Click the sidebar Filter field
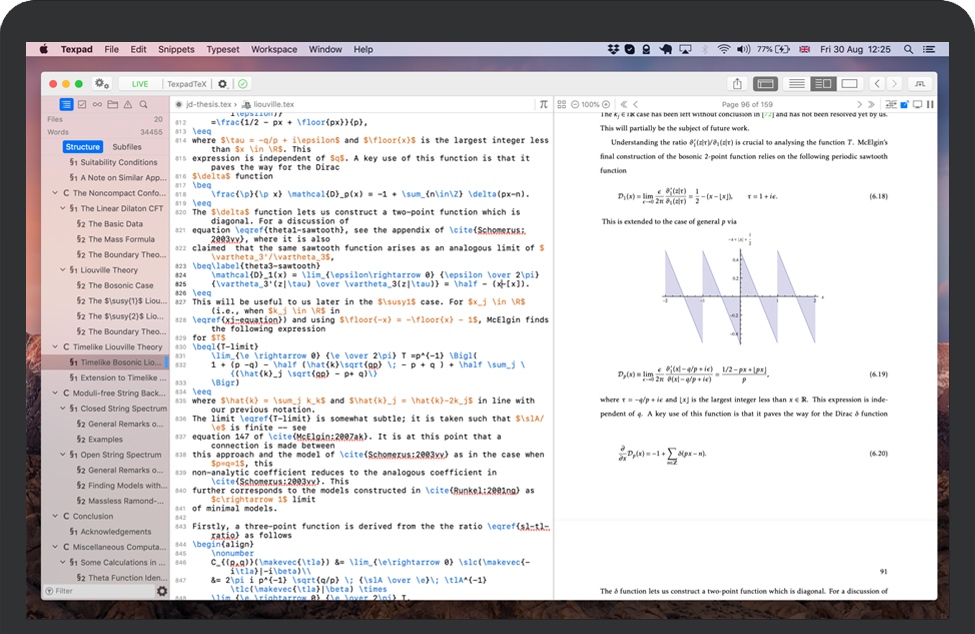 pyautogui.click(x=98, y=591)
